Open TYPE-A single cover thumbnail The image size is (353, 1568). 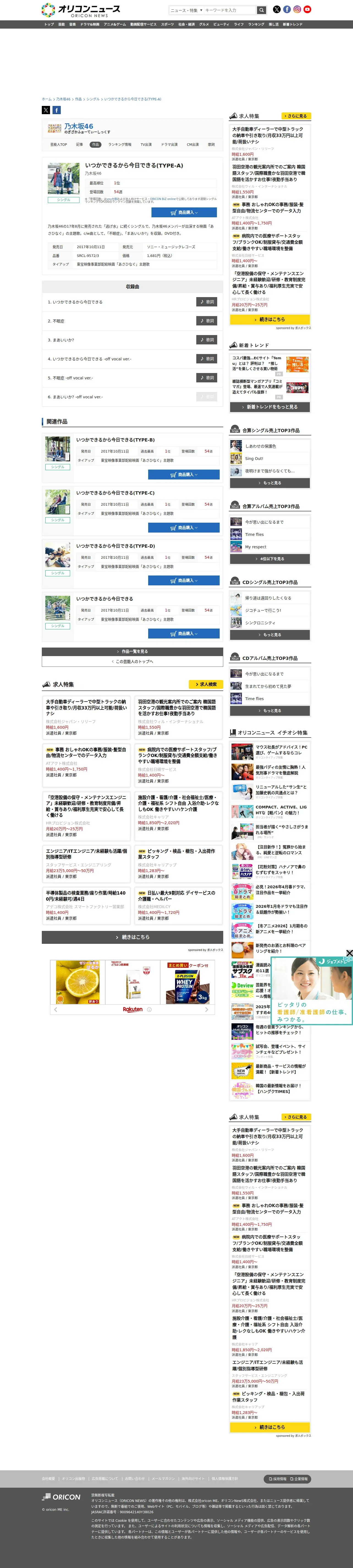pos(63,178)
